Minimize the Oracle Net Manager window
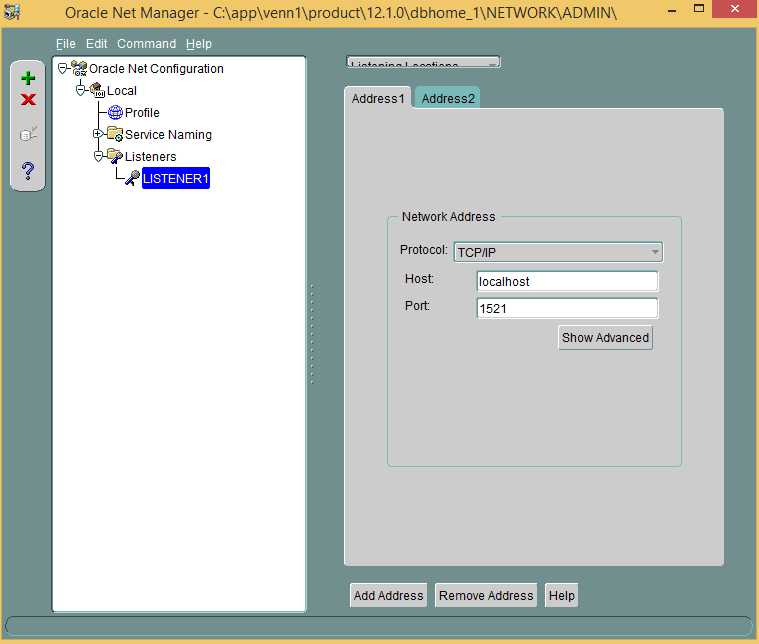This screenshot has width=759, height=644. point(672,10)
